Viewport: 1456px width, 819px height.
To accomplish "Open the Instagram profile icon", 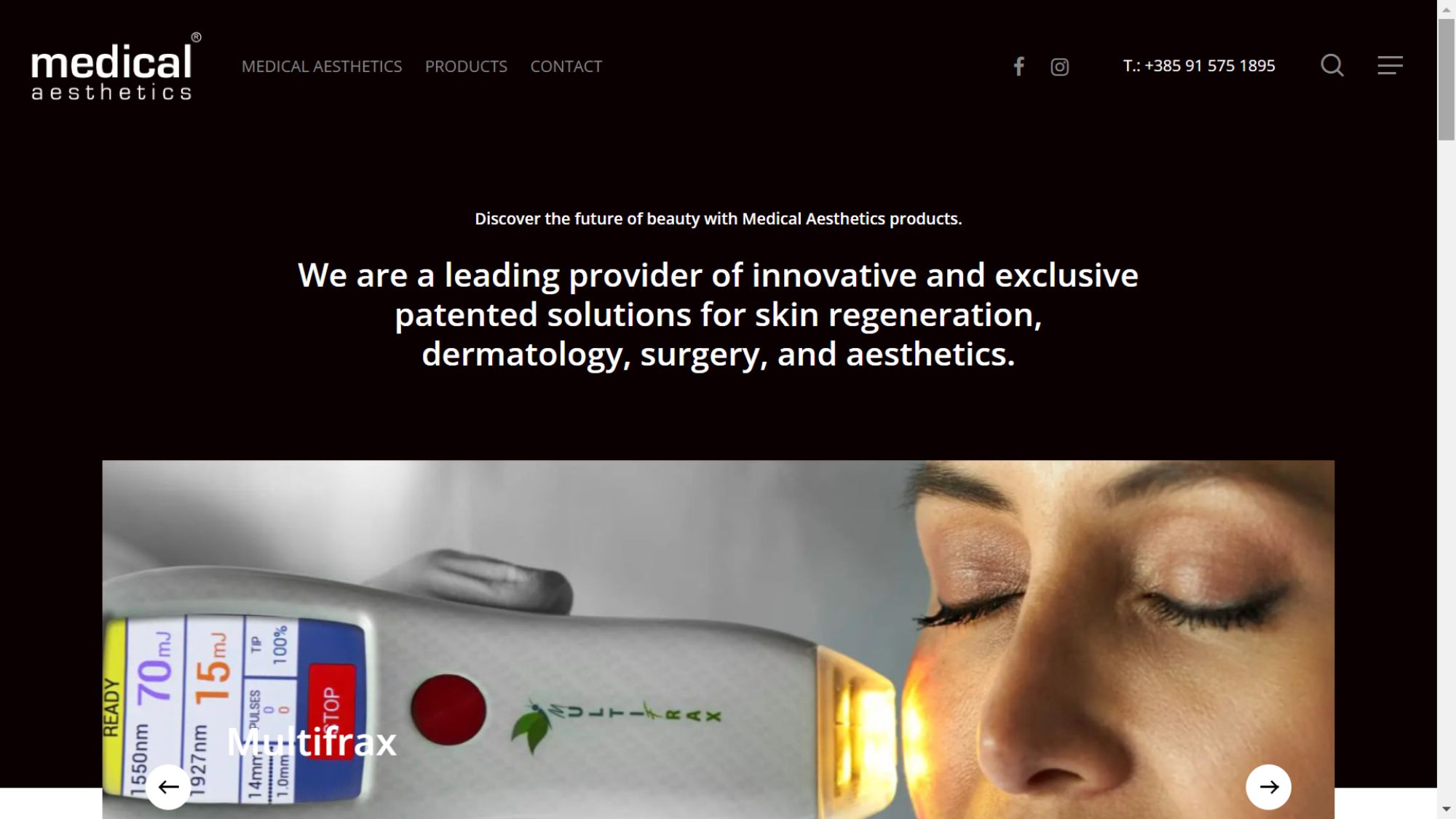I will click(1059, 67).
